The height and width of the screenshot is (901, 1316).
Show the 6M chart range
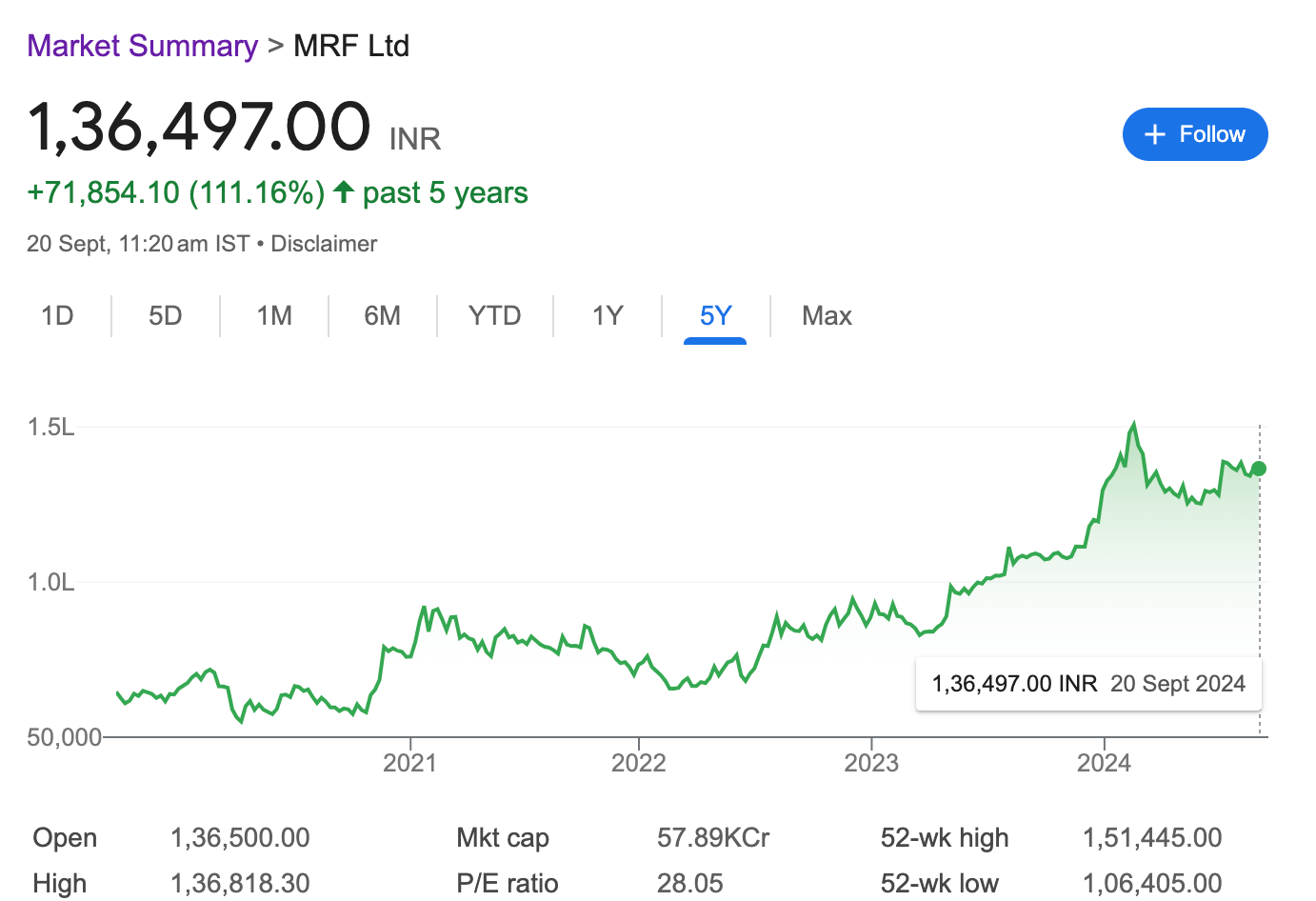click(x=383, y=316)
